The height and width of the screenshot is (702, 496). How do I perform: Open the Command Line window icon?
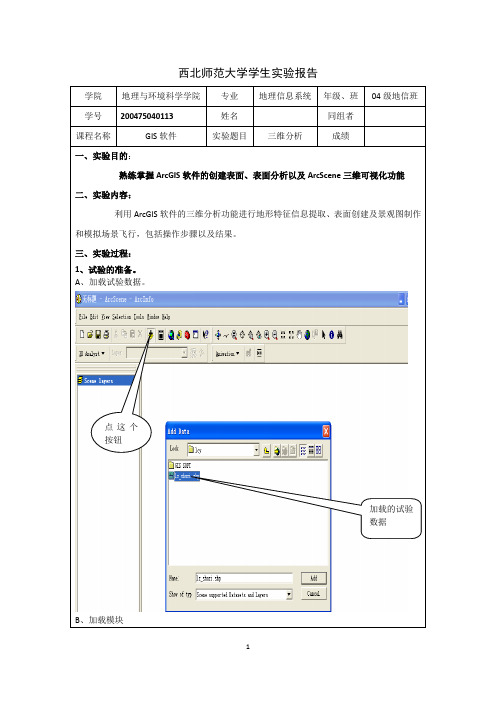[196, 334]
